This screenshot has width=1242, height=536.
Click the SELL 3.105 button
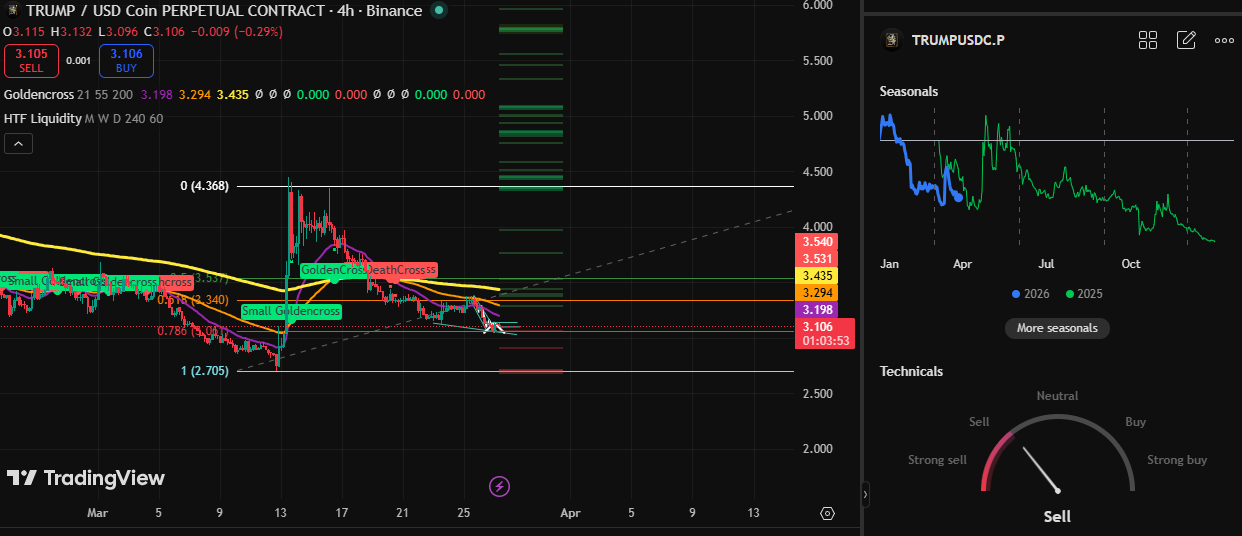30,60
